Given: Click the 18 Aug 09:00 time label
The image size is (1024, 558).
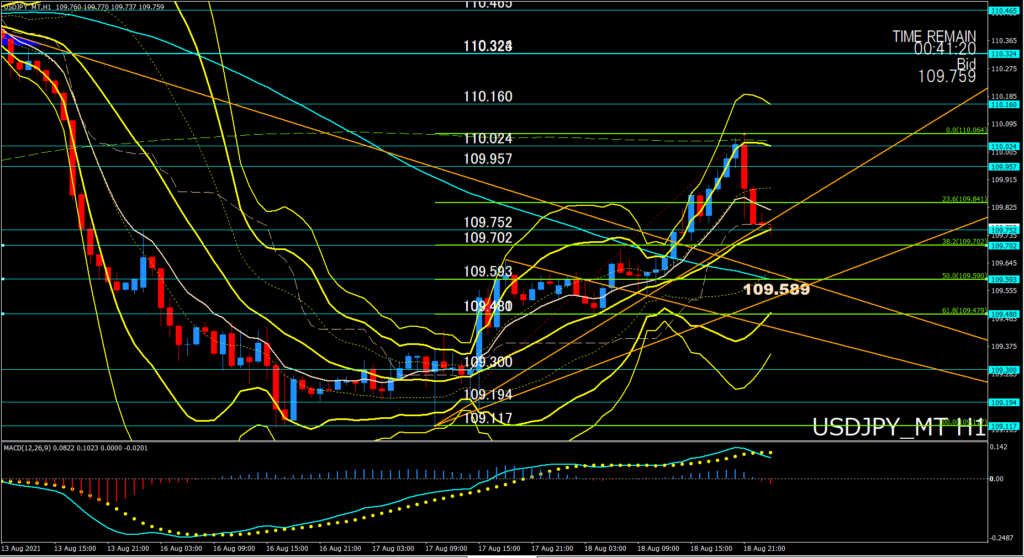Looking at the screenshot, I should coord(658,549).
